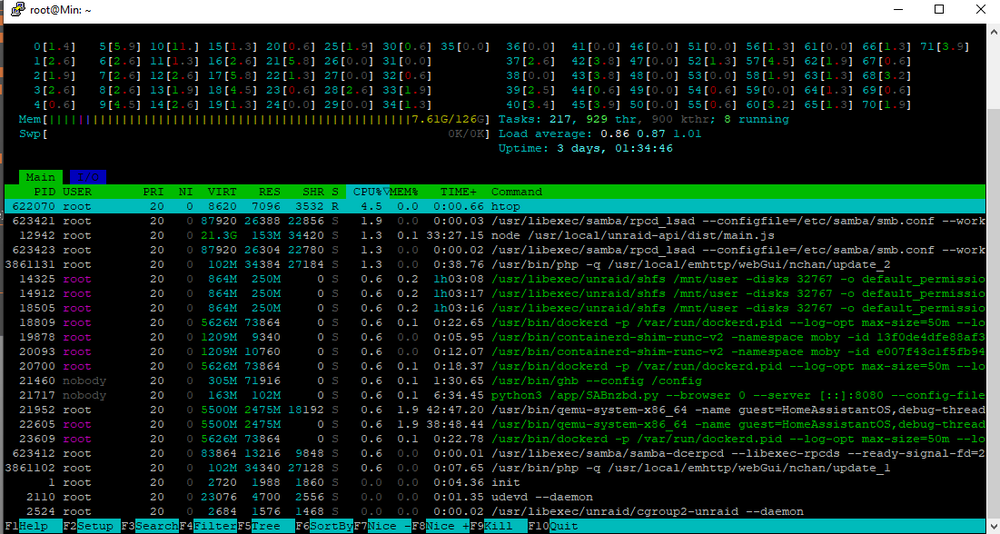Select the containerd-shim process PID 20093
1000x534 pixels.
[x=495, y=352]
